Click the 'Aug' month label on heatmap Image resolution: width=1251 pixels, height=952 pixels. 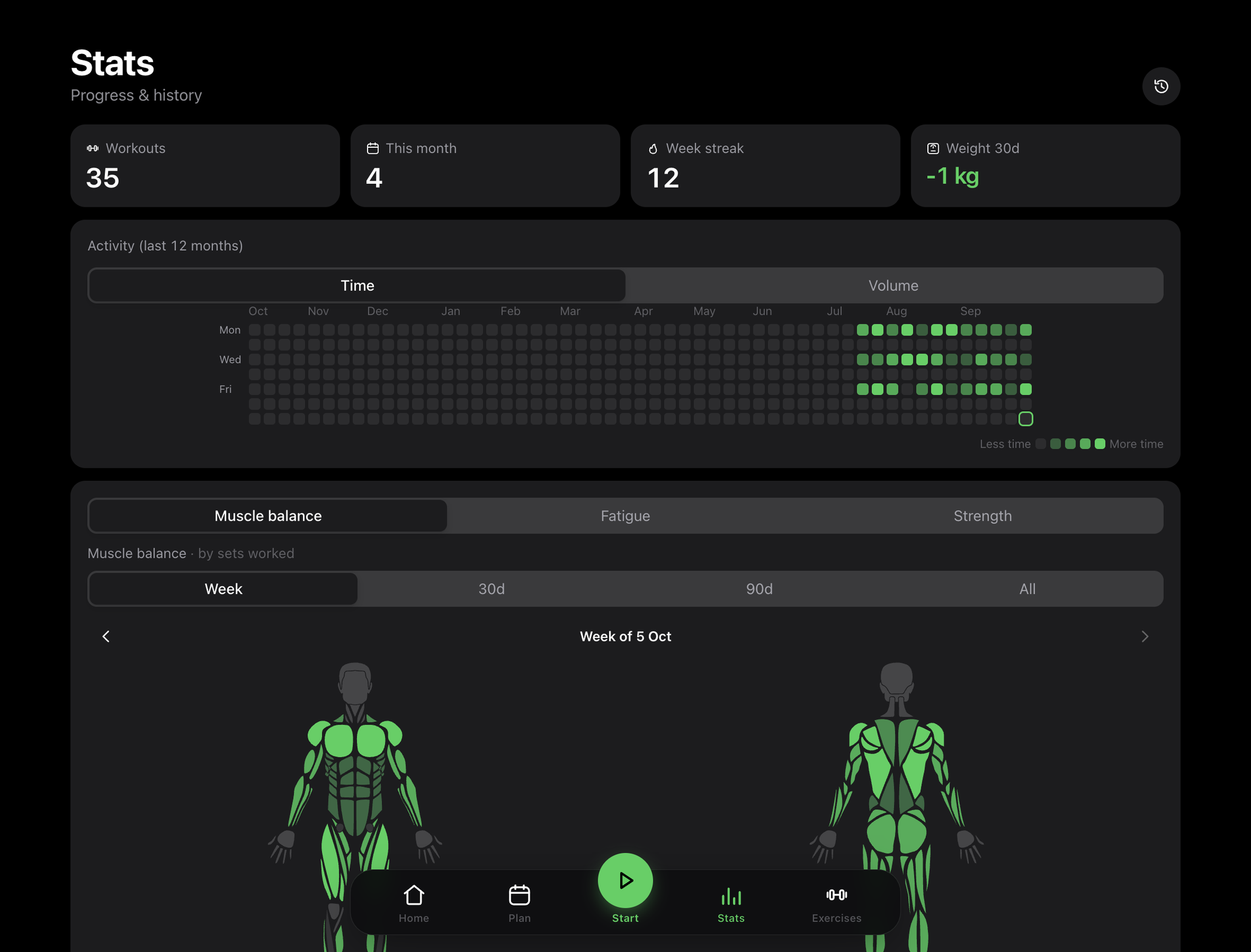pos(897,311)
